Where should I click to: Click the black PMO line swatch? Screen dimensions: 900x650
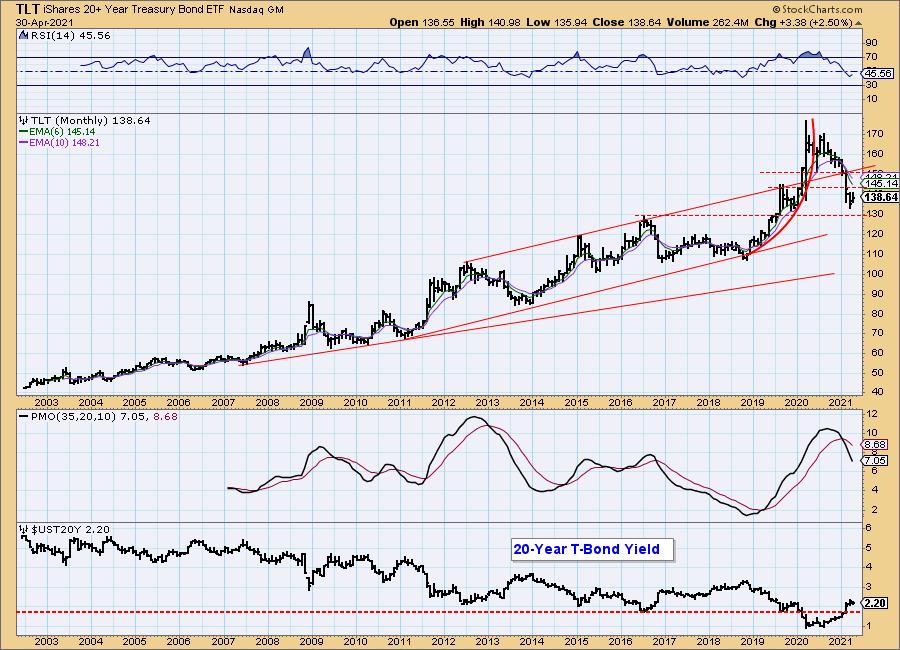24,416
